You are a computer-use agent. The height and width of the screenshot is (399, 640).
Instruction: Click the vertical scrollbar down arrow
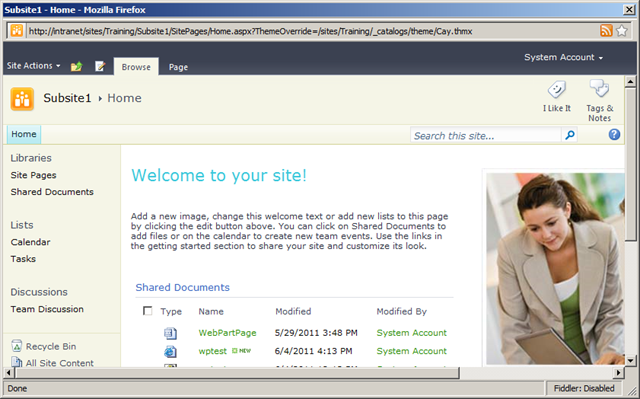pos(630,360)
